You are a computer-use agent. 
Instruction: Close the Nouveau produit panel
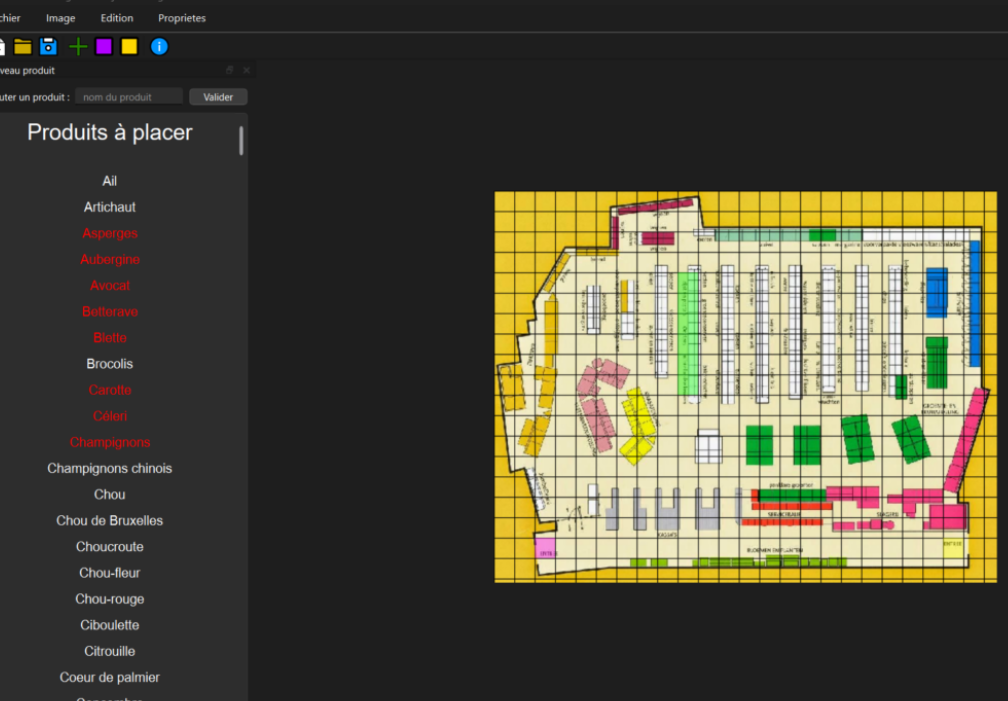pos(246,70)
